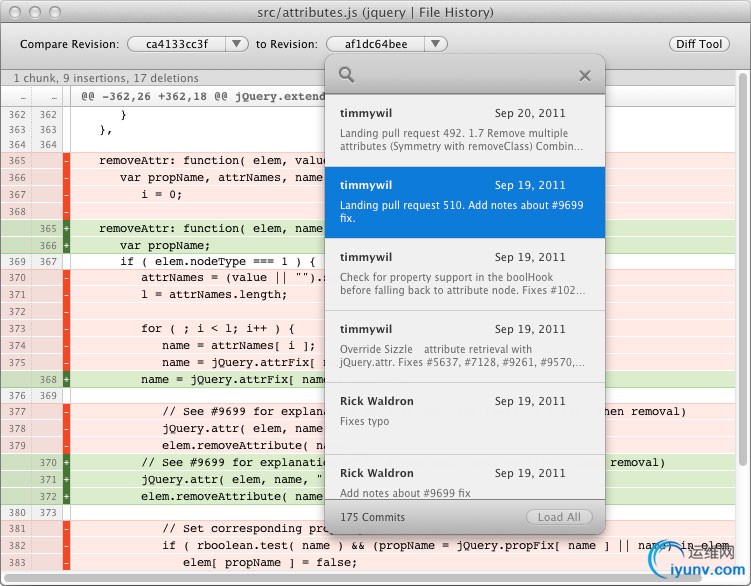Image resolution: width=751 pixels, height=586 pixels.
Task: Select commit Override Sizzle attribute retrieval
Action: click(x=465, y=346)
